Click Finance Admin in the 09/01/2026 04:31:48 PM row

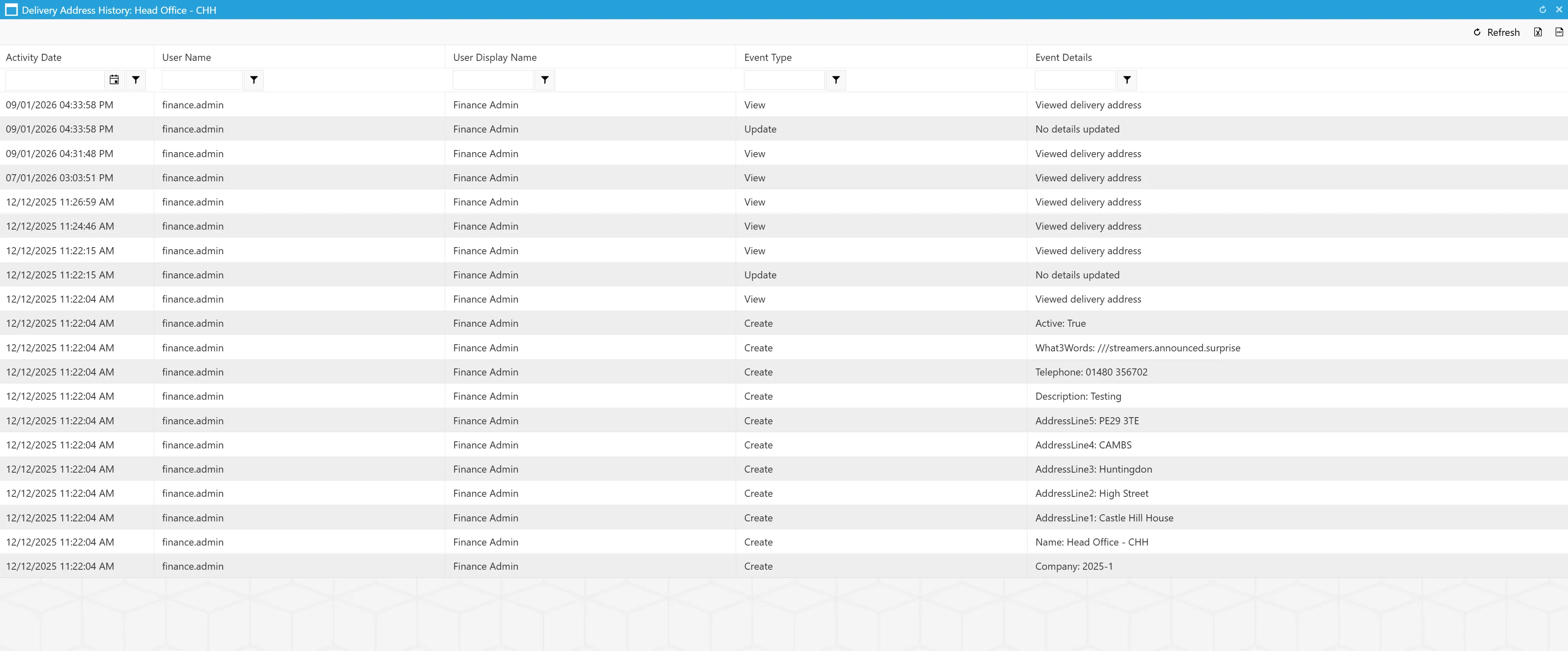(591, 153)
